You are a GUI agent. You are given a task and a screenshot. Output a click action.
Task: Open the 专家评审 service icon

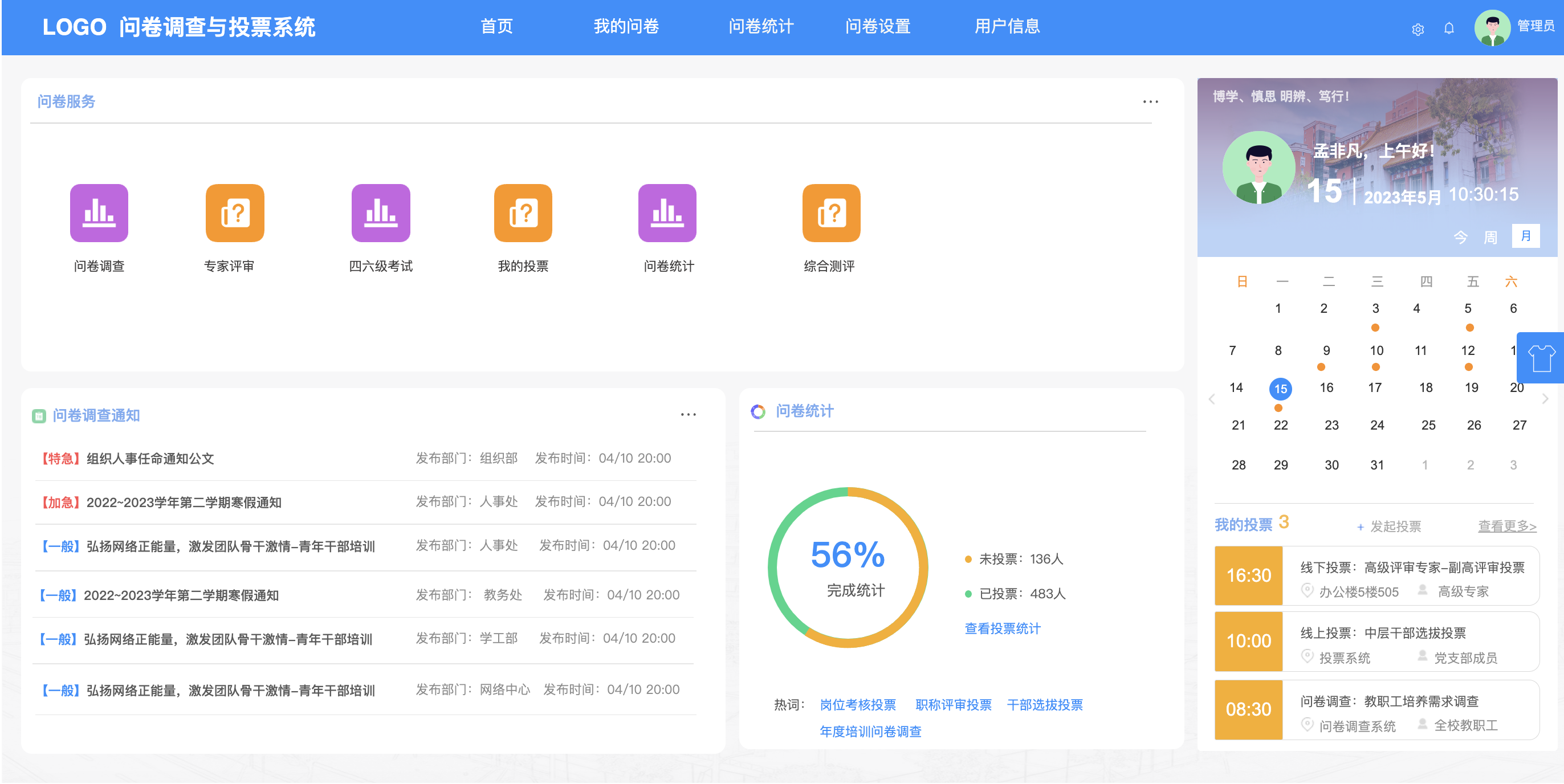click(235, 213)
